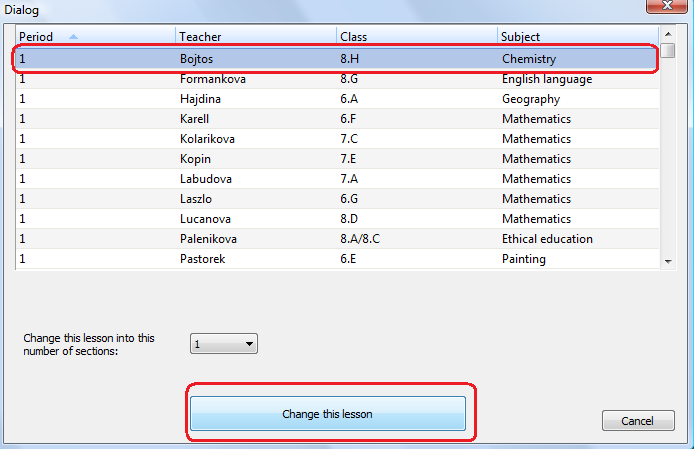
Task: Click class 7.C cell
Action: (349, 139)
